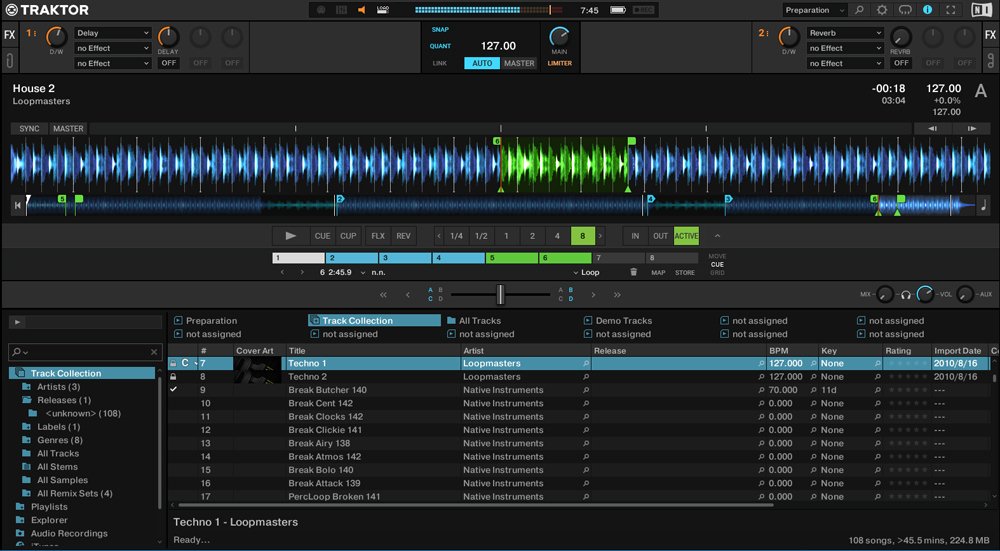Viewport: 1000px width, 551px height.
Task: Open the Delay effect dropdown
Action: [112, 33]
